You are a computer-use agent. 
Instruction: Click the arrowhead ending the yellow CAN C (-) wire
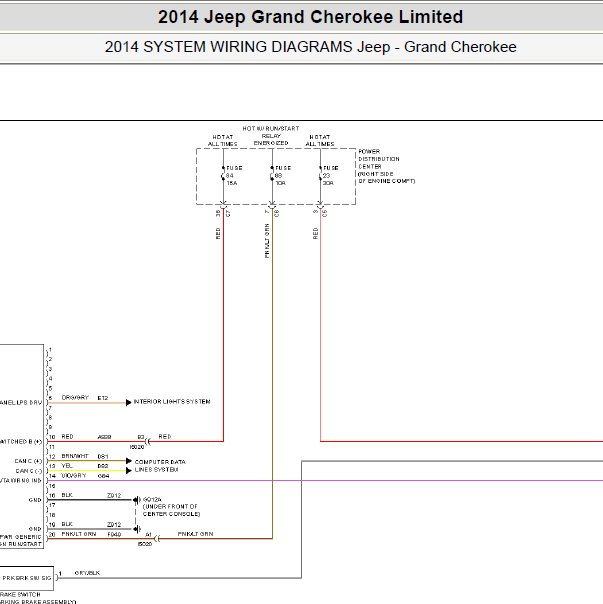[x=129, y=471]
